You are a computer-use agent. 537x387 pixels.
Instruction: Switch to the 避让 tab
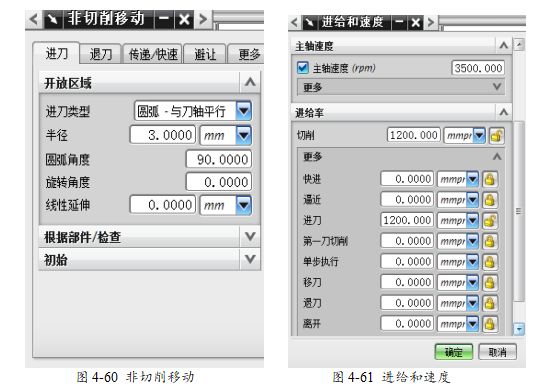point(205,54)
